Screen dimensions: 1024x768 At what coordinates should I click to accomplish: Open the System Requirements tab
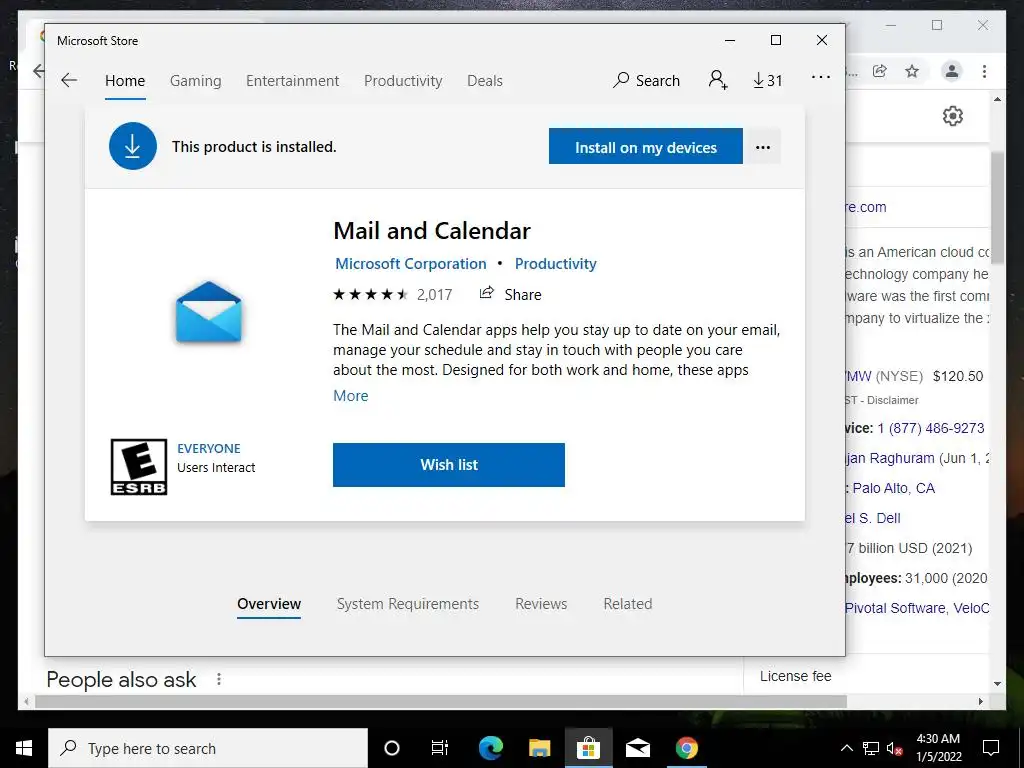pos(408,604)
